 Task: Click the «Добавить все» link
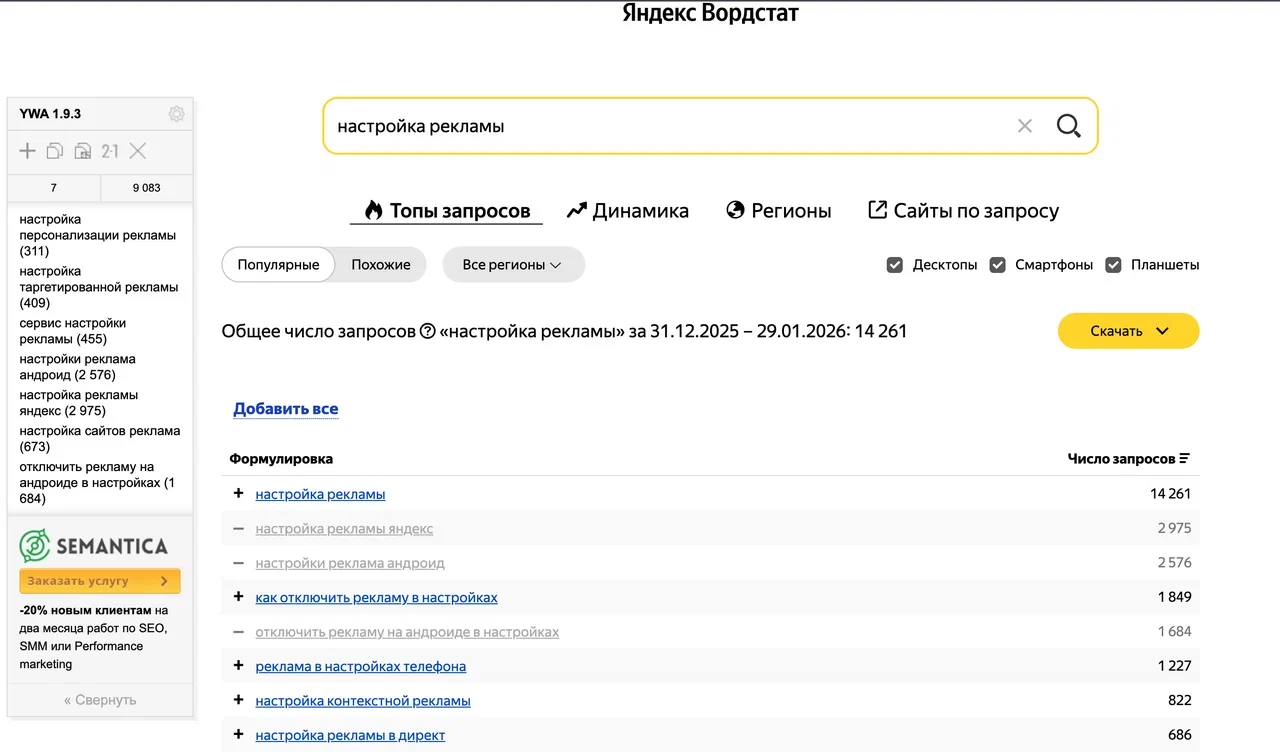tap(285, 408)
